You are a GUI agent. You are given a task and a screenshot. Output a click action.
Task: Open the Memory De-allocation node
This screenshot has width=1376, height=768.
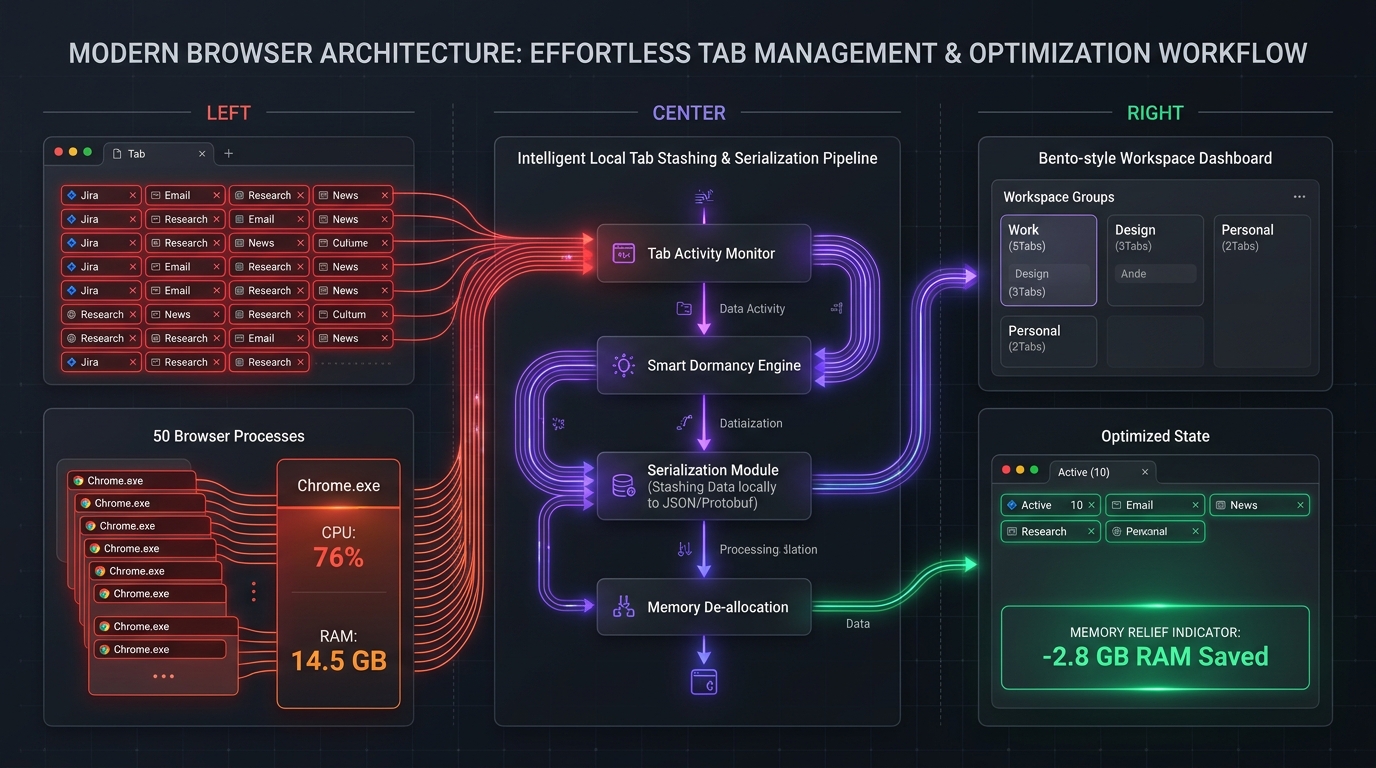click(x=704, y=607)
